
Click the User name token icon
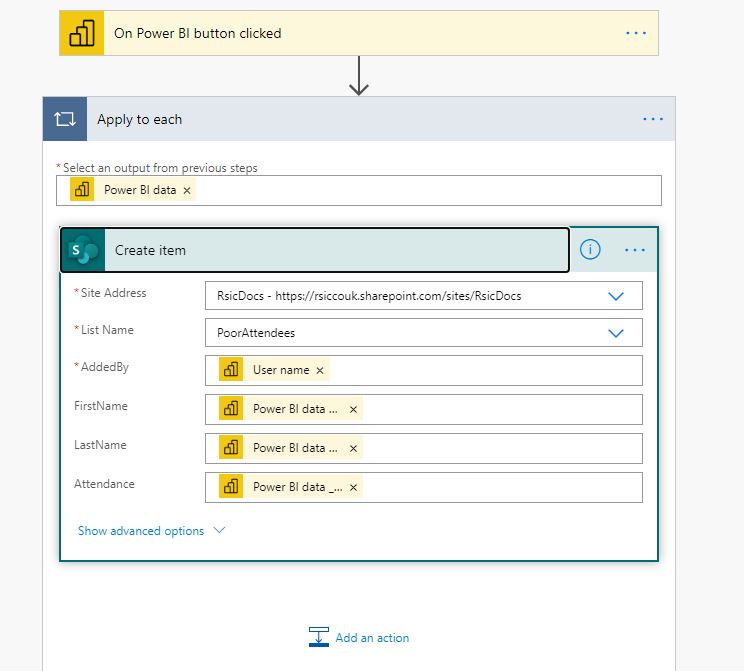tap(231, 370)
